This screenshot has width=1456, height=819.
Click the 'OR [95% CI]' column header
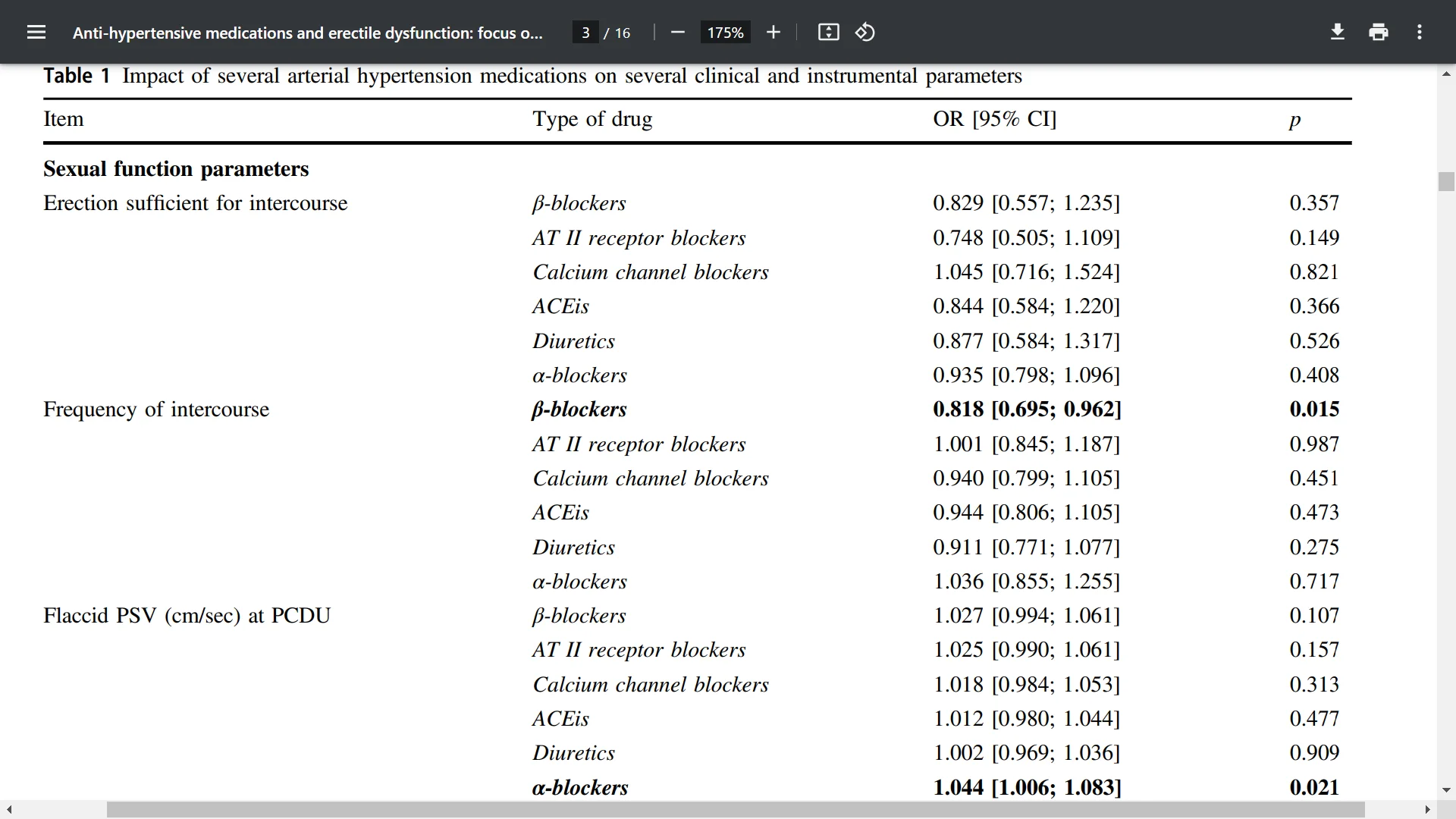pyautogui.click(x=994, y=119)
